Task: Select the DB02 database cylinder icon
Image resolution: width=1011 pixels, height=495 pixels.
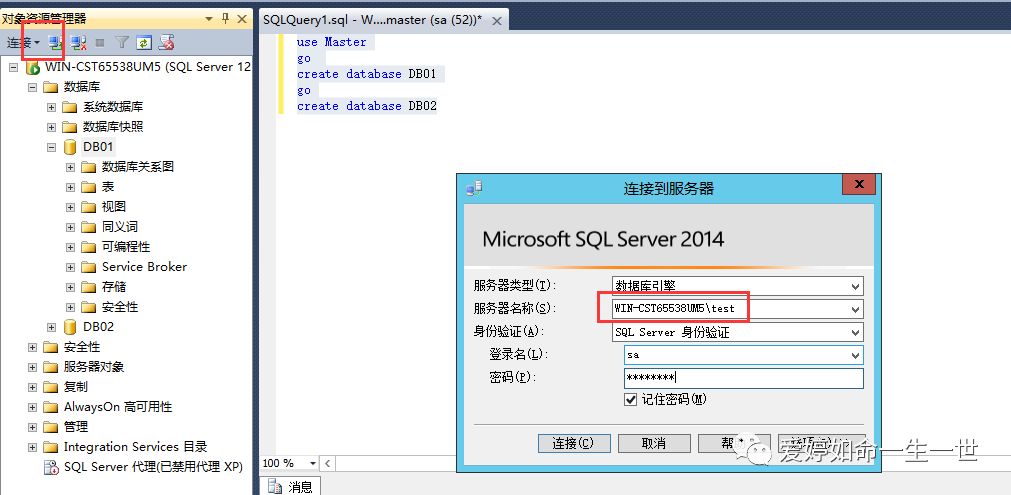Action: pos(70,327)
